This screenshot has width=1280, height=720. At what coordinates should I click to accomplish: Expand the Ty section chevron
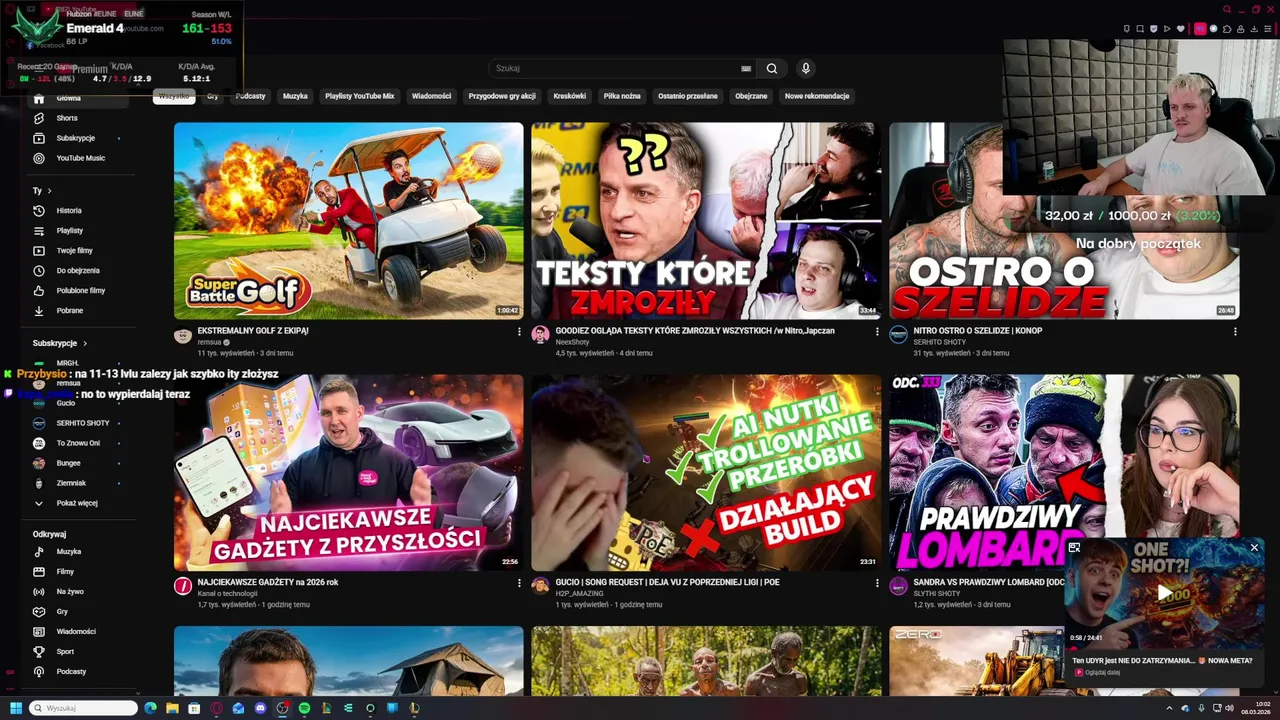coord(49,191)
